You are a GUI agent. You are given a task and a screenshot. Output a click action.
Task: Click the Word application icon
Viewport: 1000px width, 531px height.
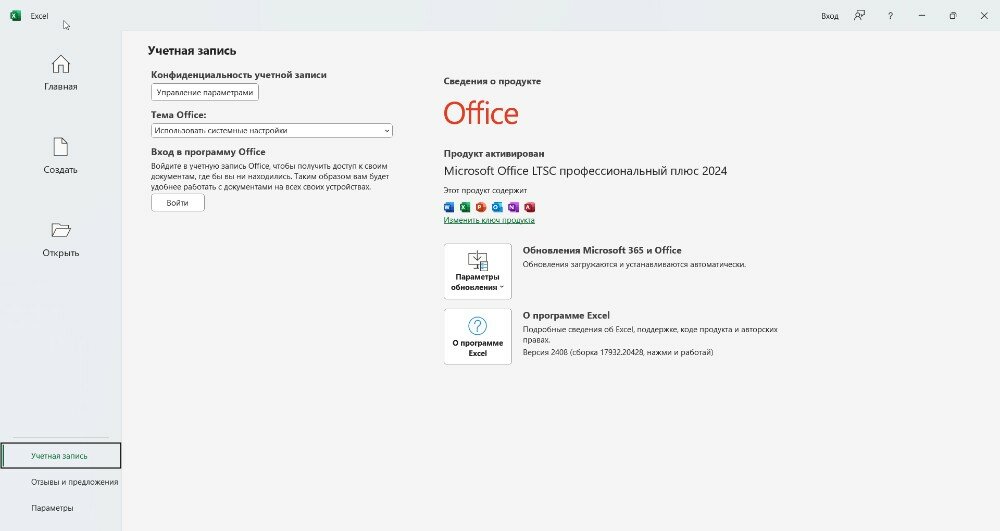tap(449, 207)
